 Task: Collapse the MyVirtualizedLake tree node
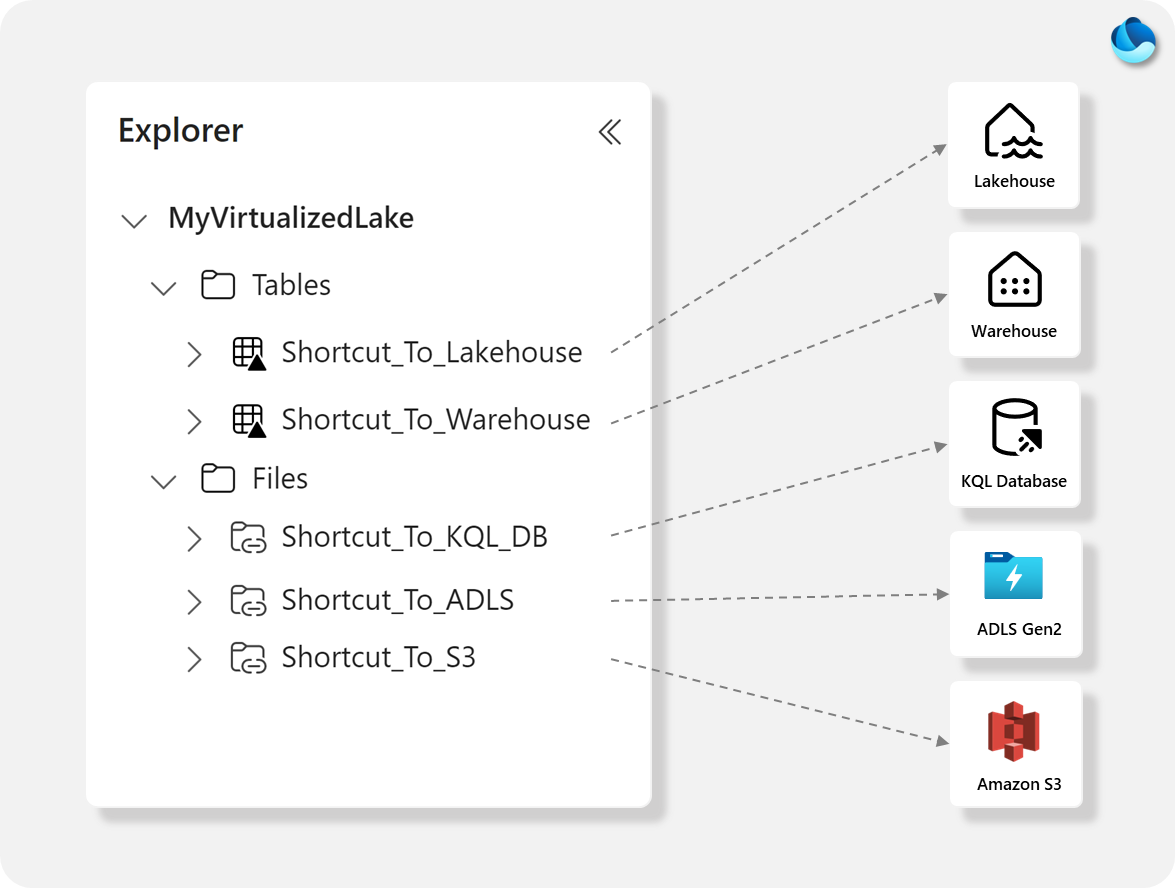[134, 220]
